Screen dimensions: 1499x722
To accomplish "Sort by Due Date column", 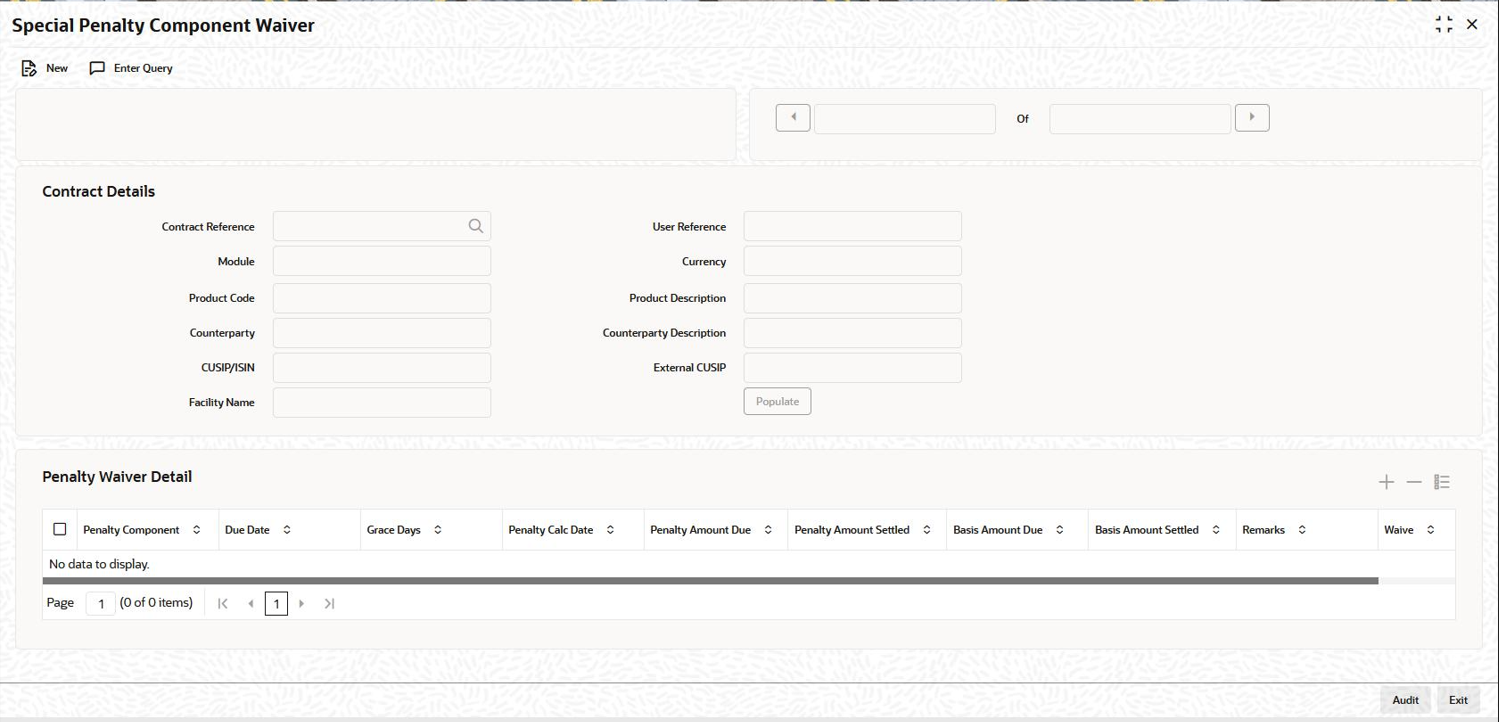I will pyautogui.click(x=287, y=530).
